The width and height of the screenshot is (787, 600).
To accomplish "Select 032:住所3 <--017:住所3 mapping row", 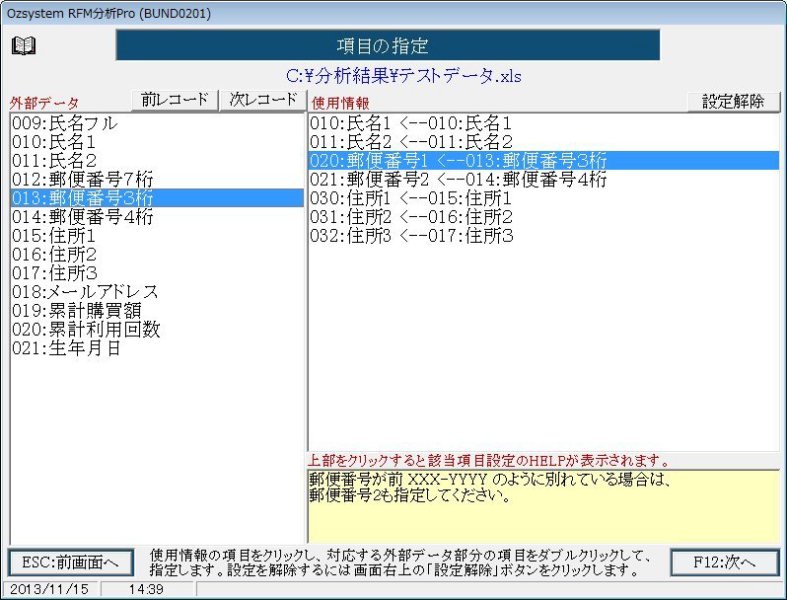I will pyautogui.click(x=544, y=235).
